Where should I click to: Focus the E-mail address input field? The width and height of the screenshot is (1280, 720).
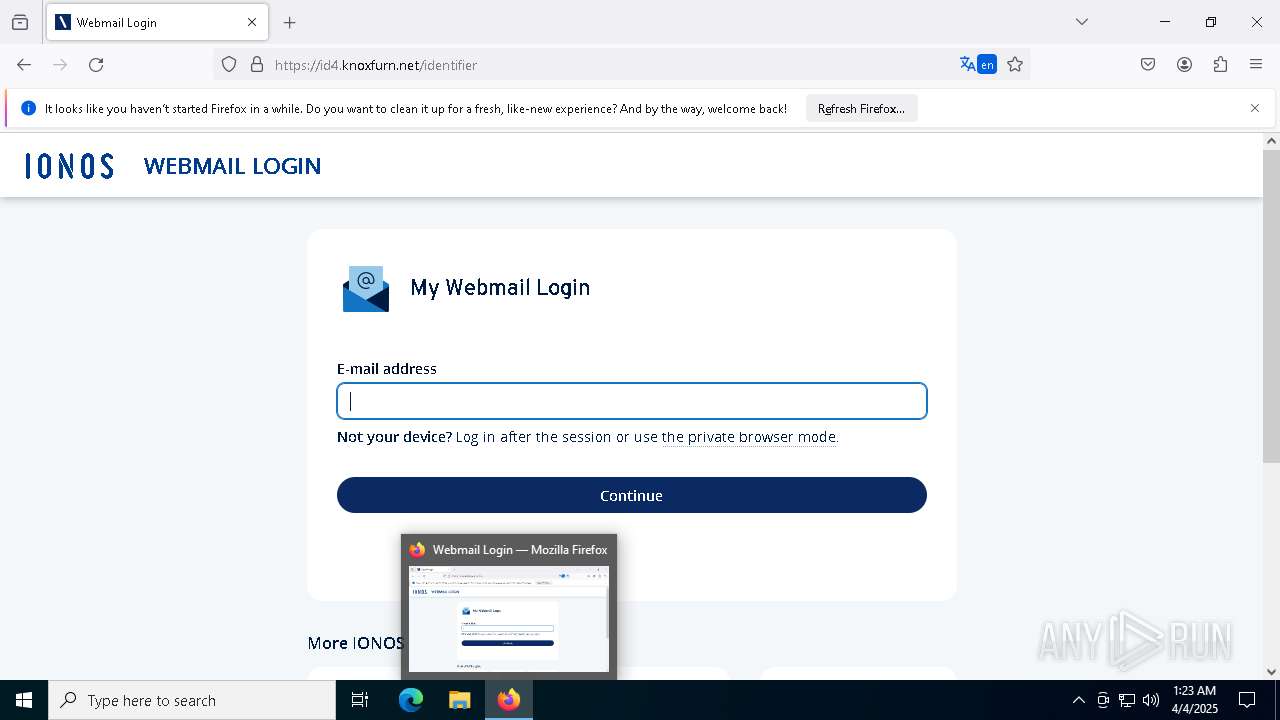tap(632, 401)
